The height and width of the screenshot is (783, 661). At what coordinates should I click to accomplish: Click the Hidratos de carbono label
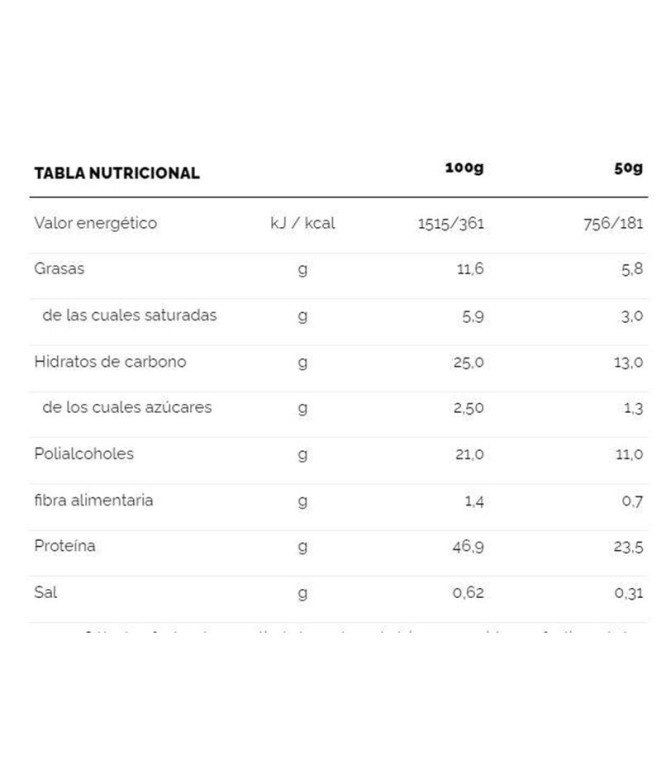[x=110, y=361]
